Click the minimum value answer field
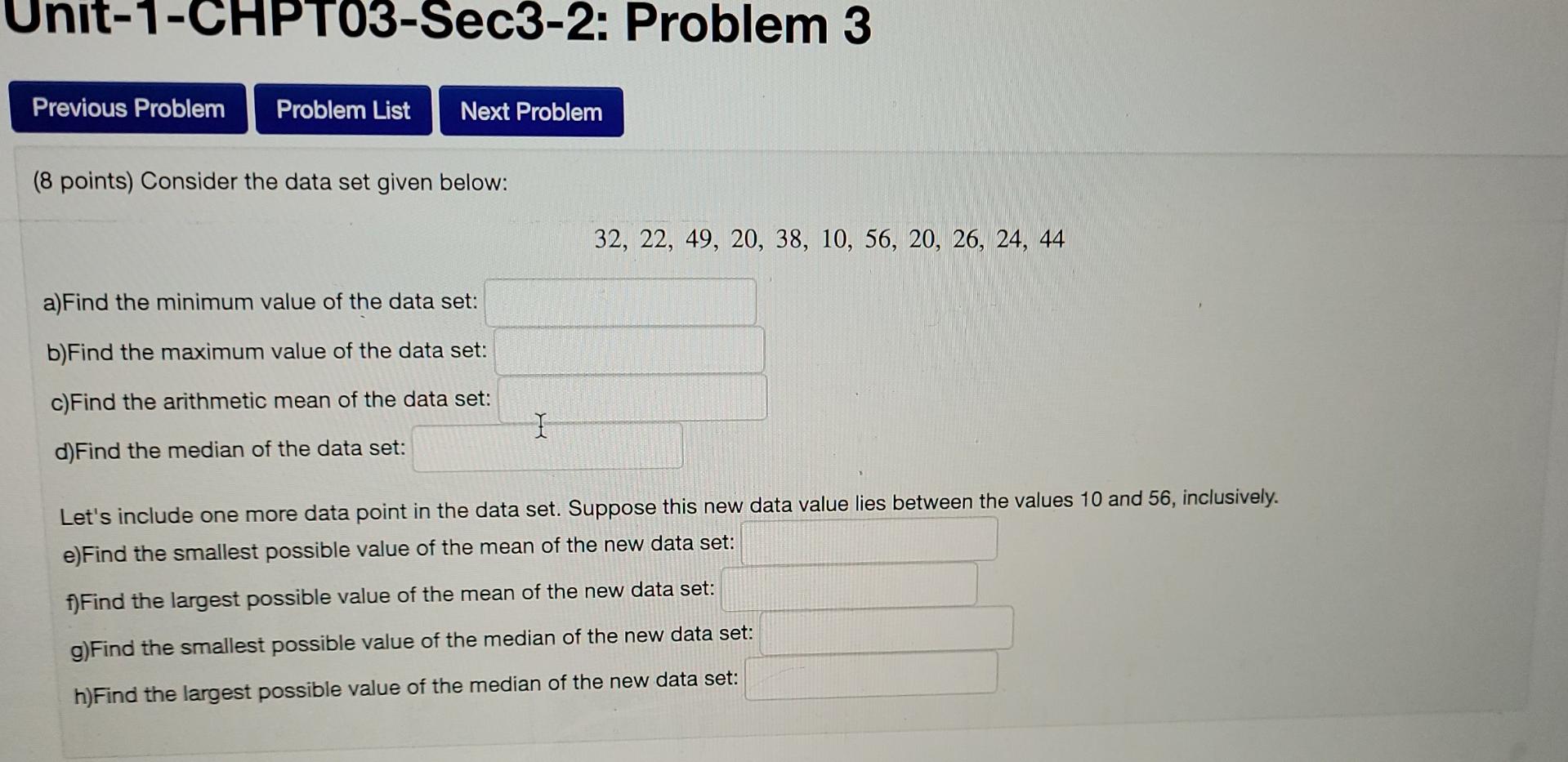 [619, 302]
